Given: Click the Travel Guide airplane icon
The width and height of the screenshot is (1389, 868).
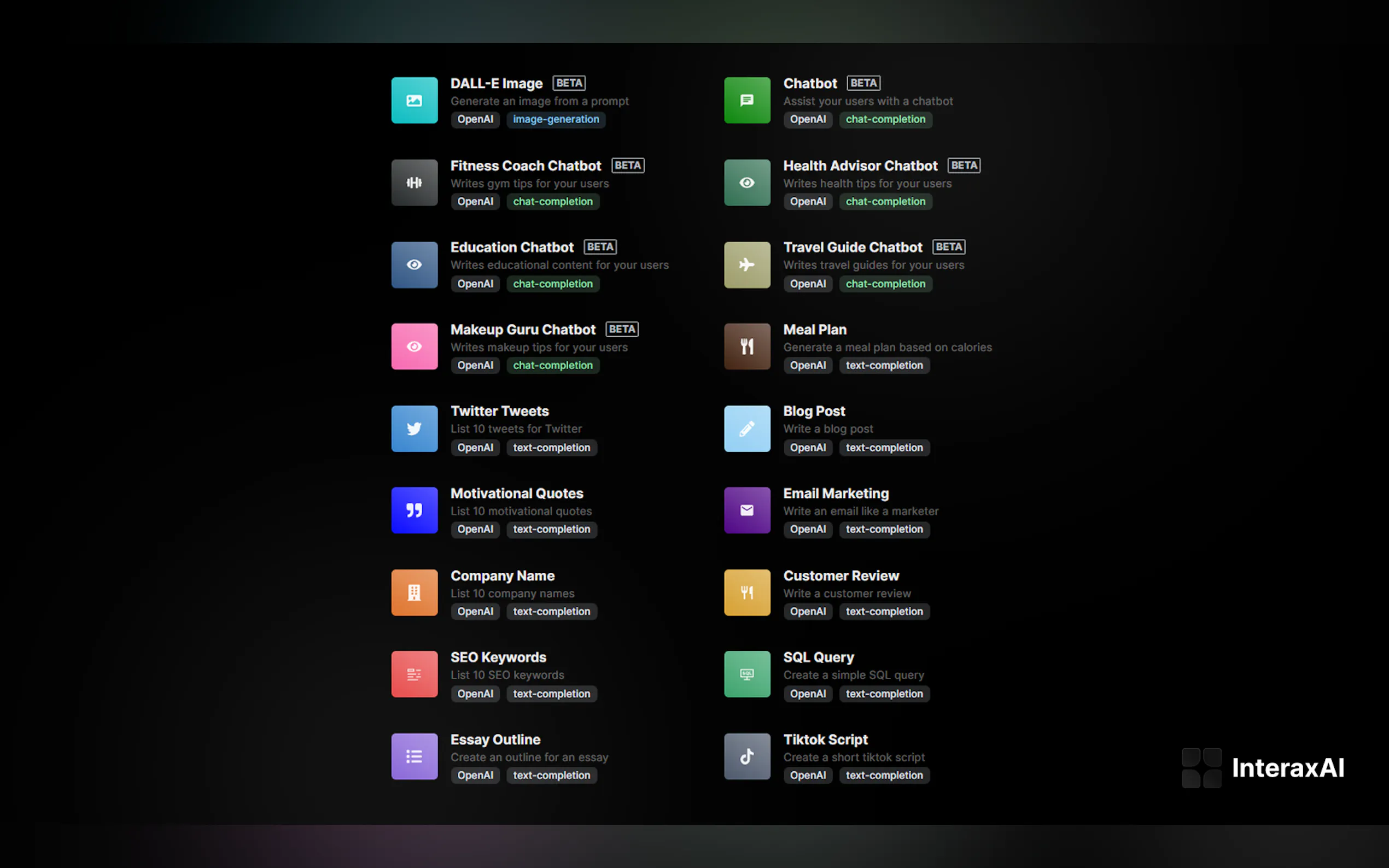Looking at the screenshot, I should (746, 265).
